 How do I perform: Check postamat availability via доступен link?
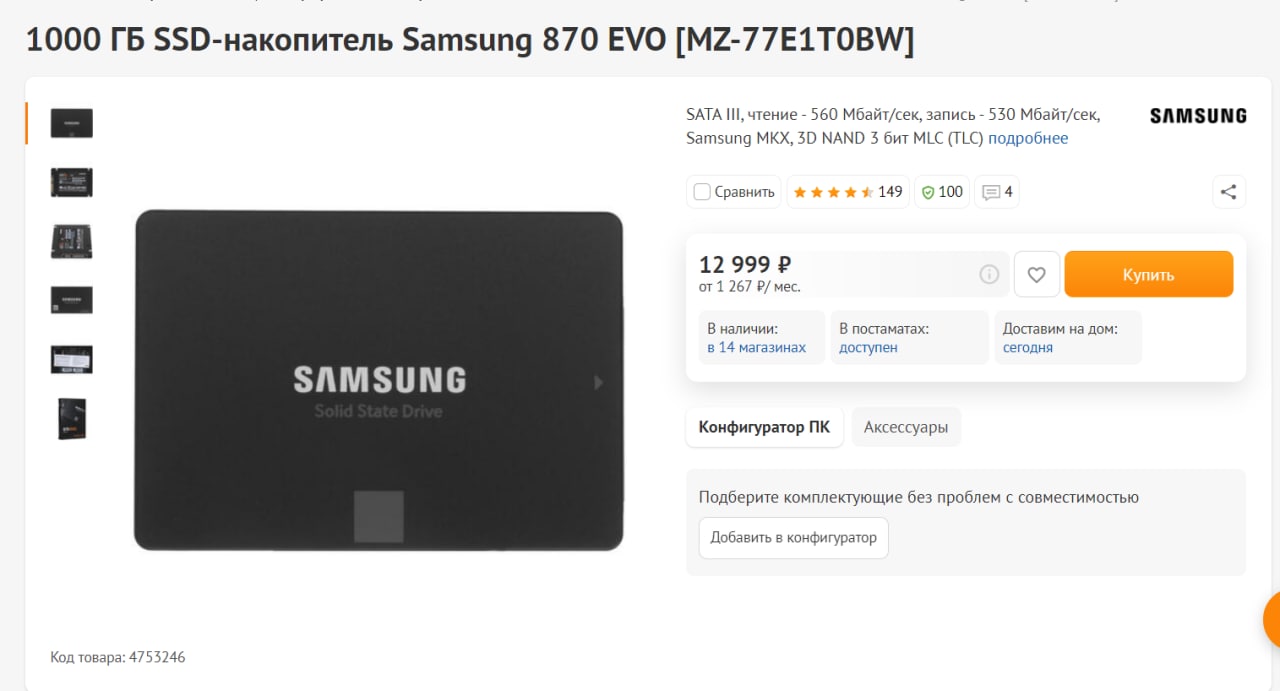pos(868,347)
